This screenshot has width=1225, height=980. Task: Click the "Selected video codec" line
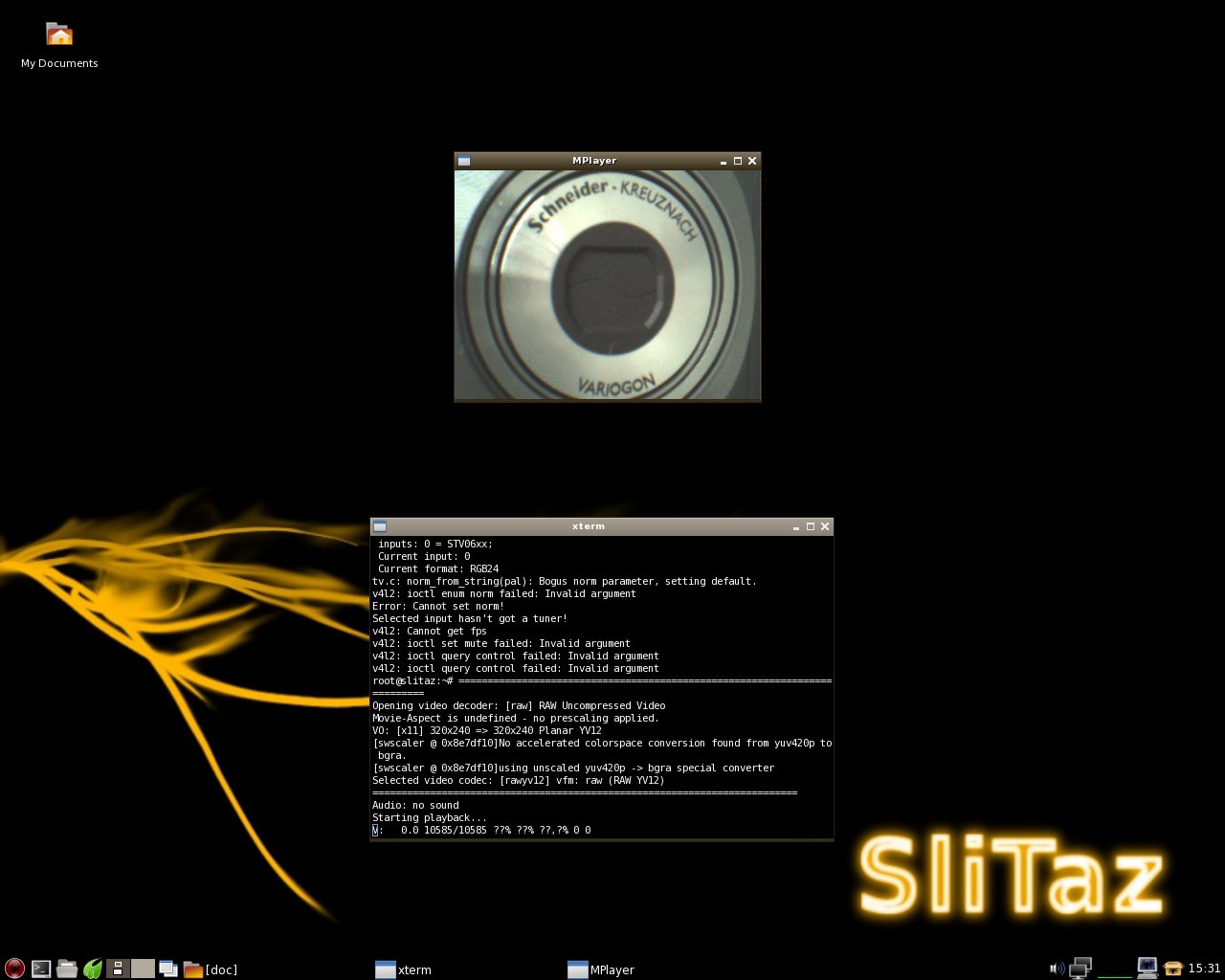click(519, 780)
